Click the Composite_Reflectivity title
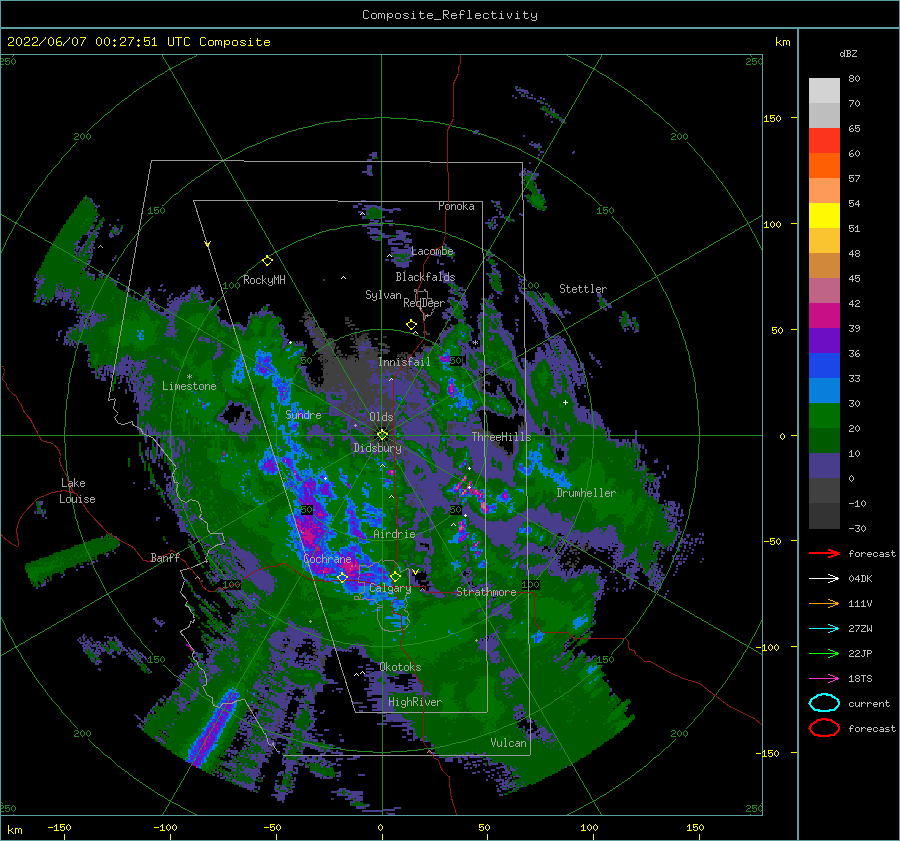 pos(450,15)
